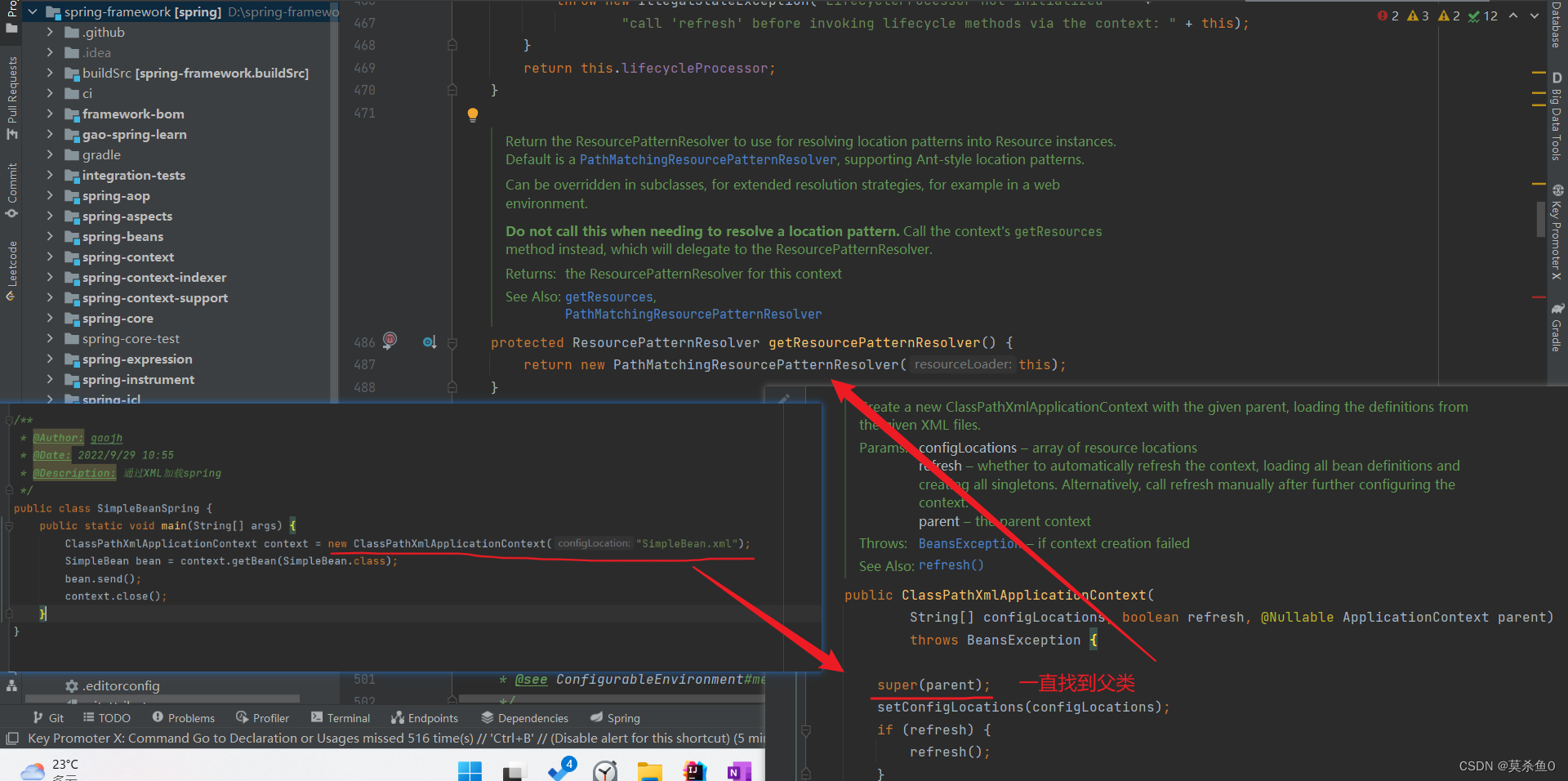This screenshot has height=781, width=1568.
Task: Follow the getResources link under See Also
Action: [609, 297]
